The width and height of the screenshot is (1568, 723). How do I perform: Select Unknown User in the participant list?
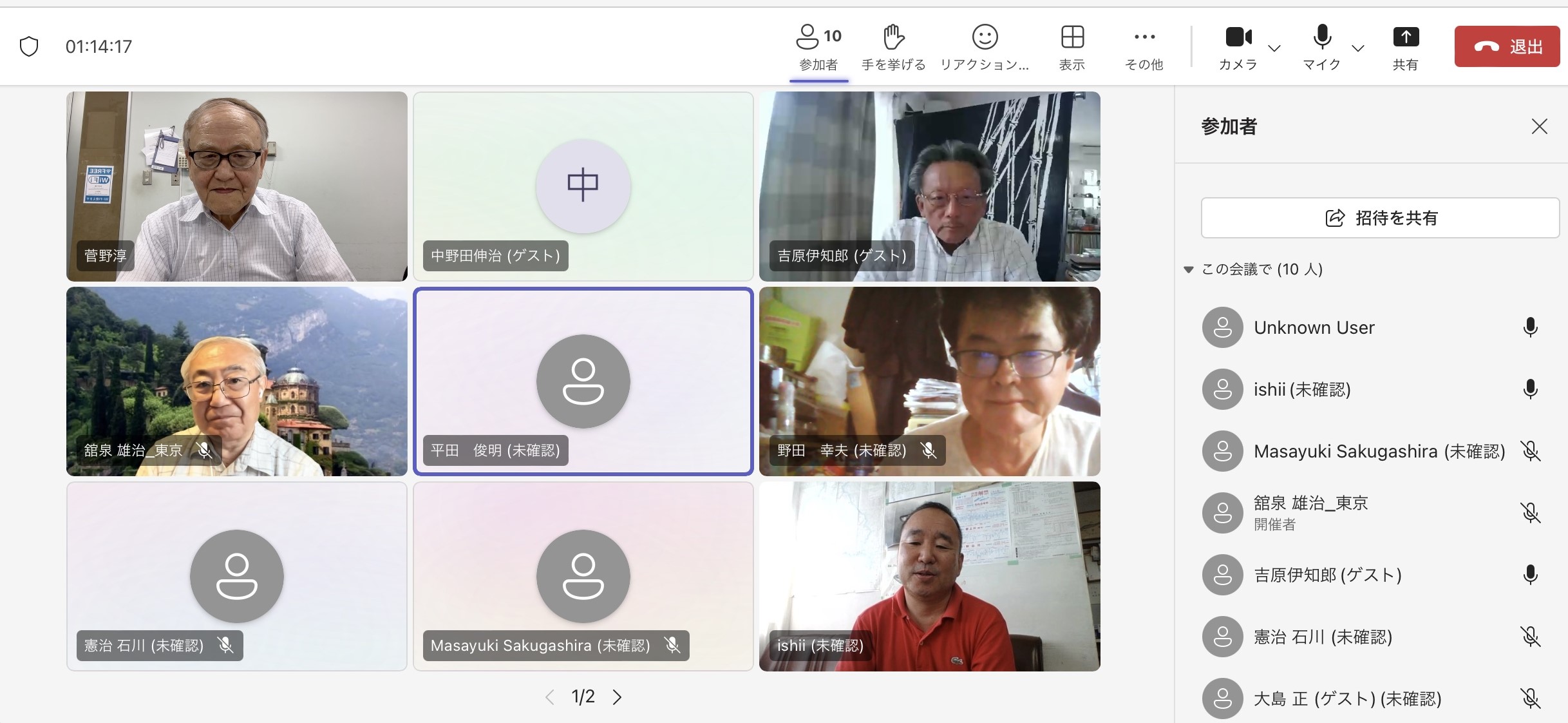coord(1371,327)
